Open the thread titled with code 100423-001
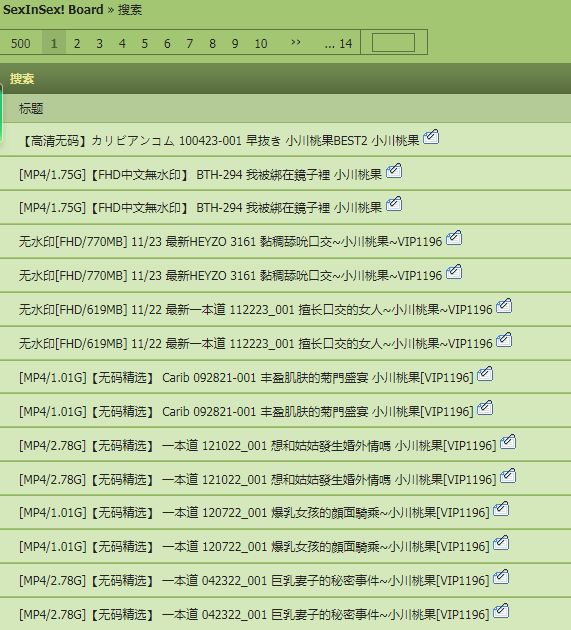This screenshot has width=571, height=630. click(219, 141)
